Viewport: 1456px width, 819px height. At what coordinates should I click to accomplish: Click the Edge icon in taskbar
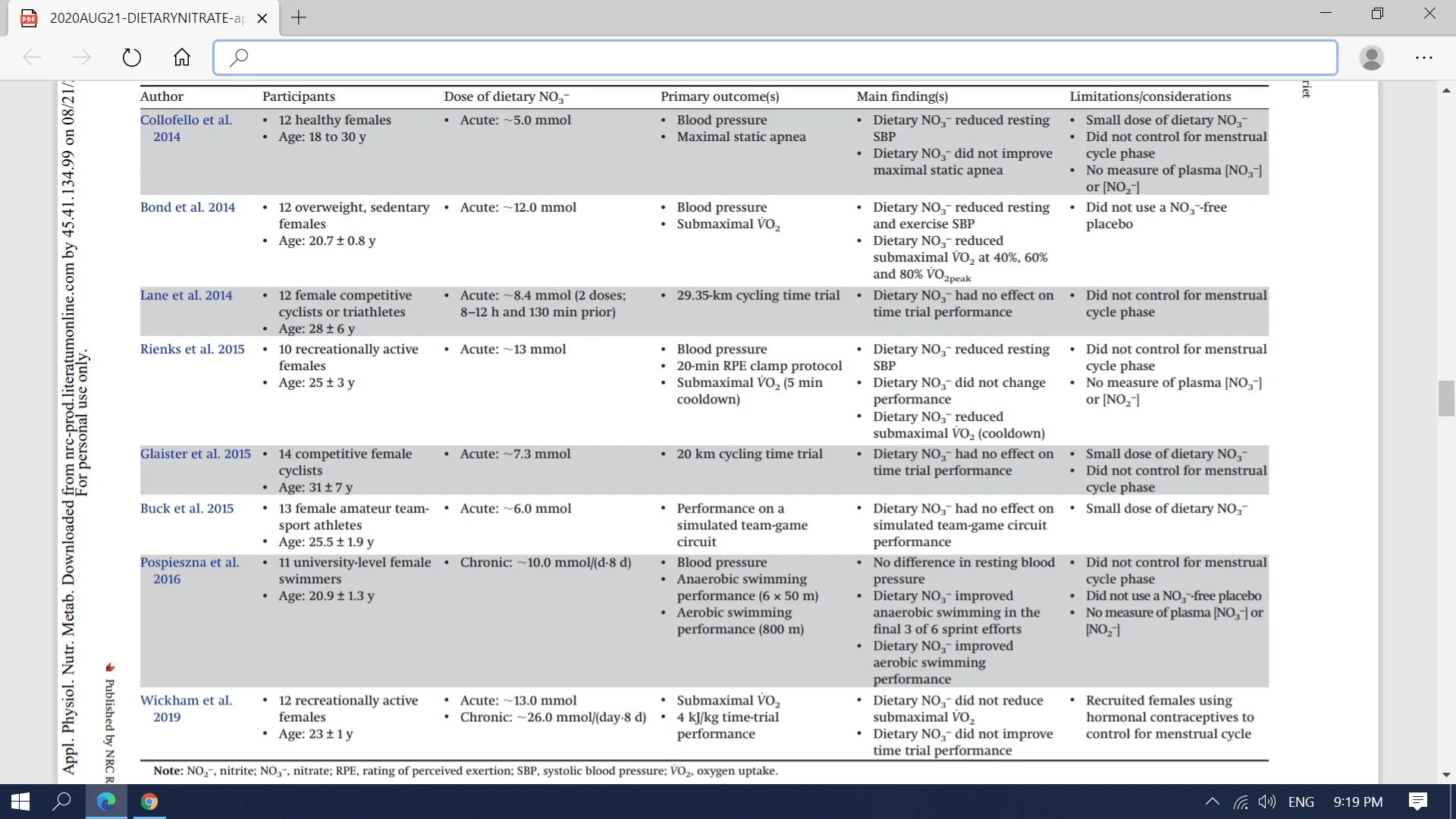pos(106,802)
